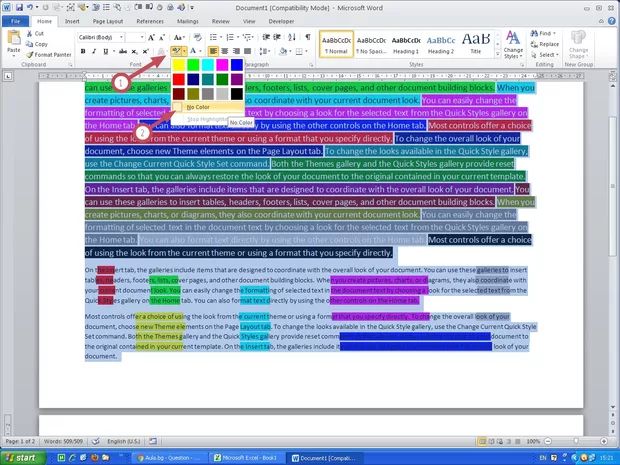This screenshot has height=465, width=620.
Task: Click the Paste icon in Clipboard group
Action: pyautogui.click(x=16, y=43)
